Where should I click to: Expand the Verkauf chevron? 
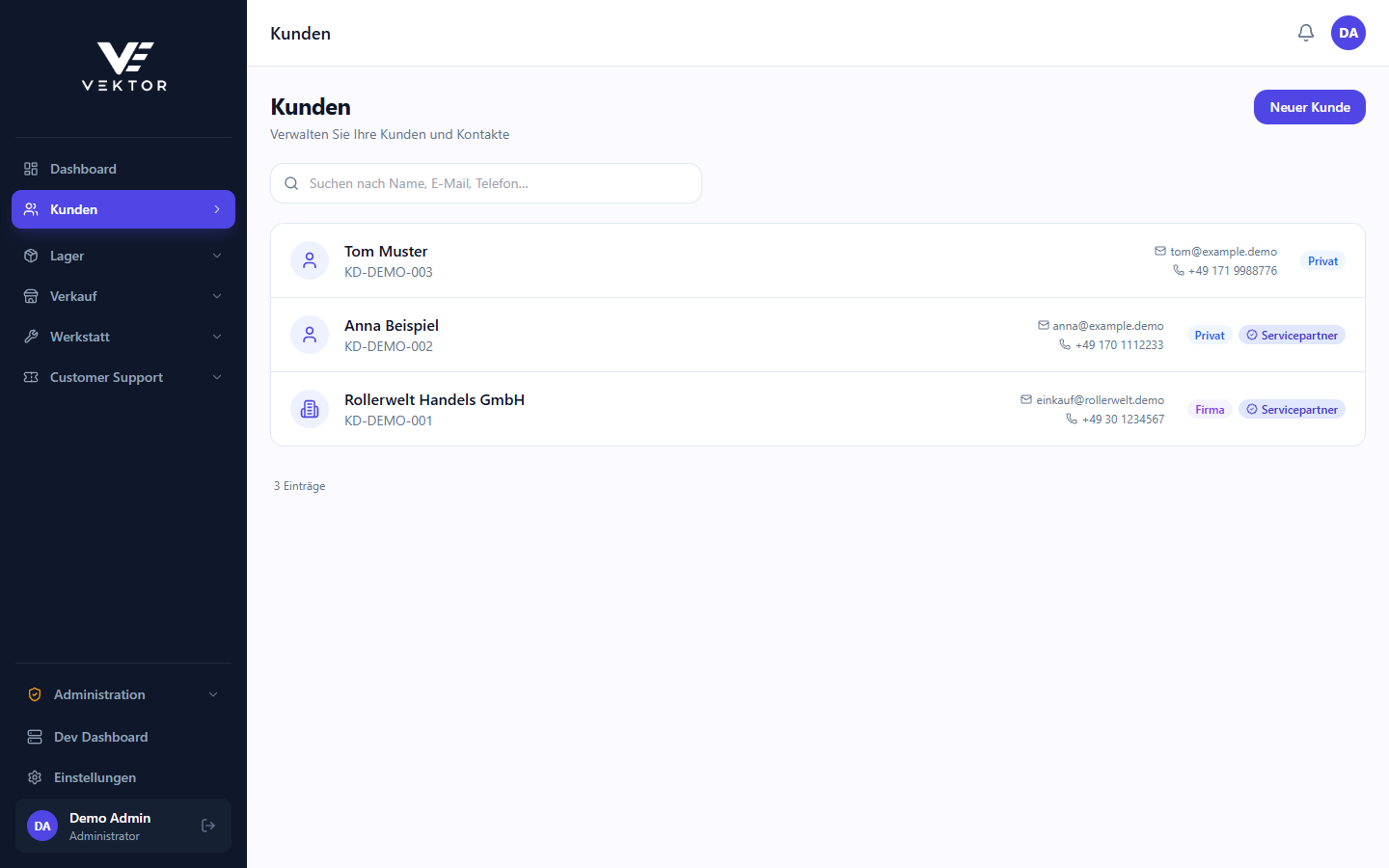[217, 296]
